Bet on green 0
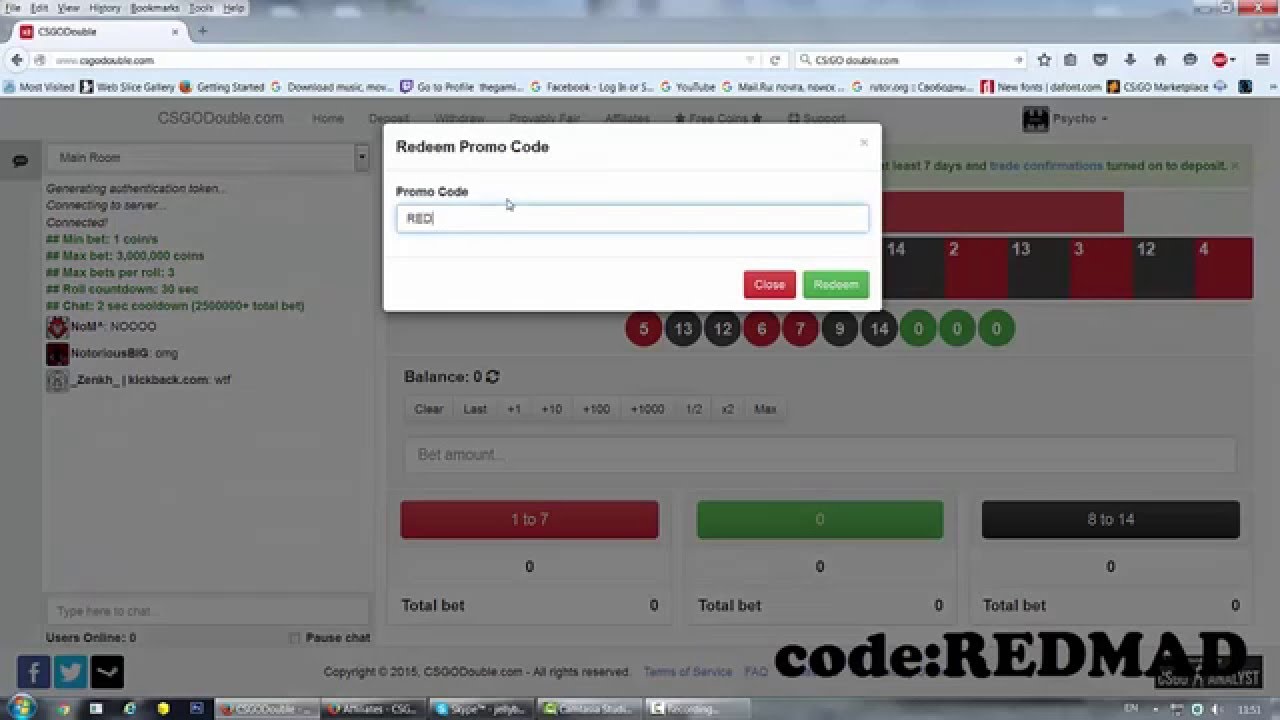The width and height of the screenshot is (1280, 720). [x=820, y=520]
